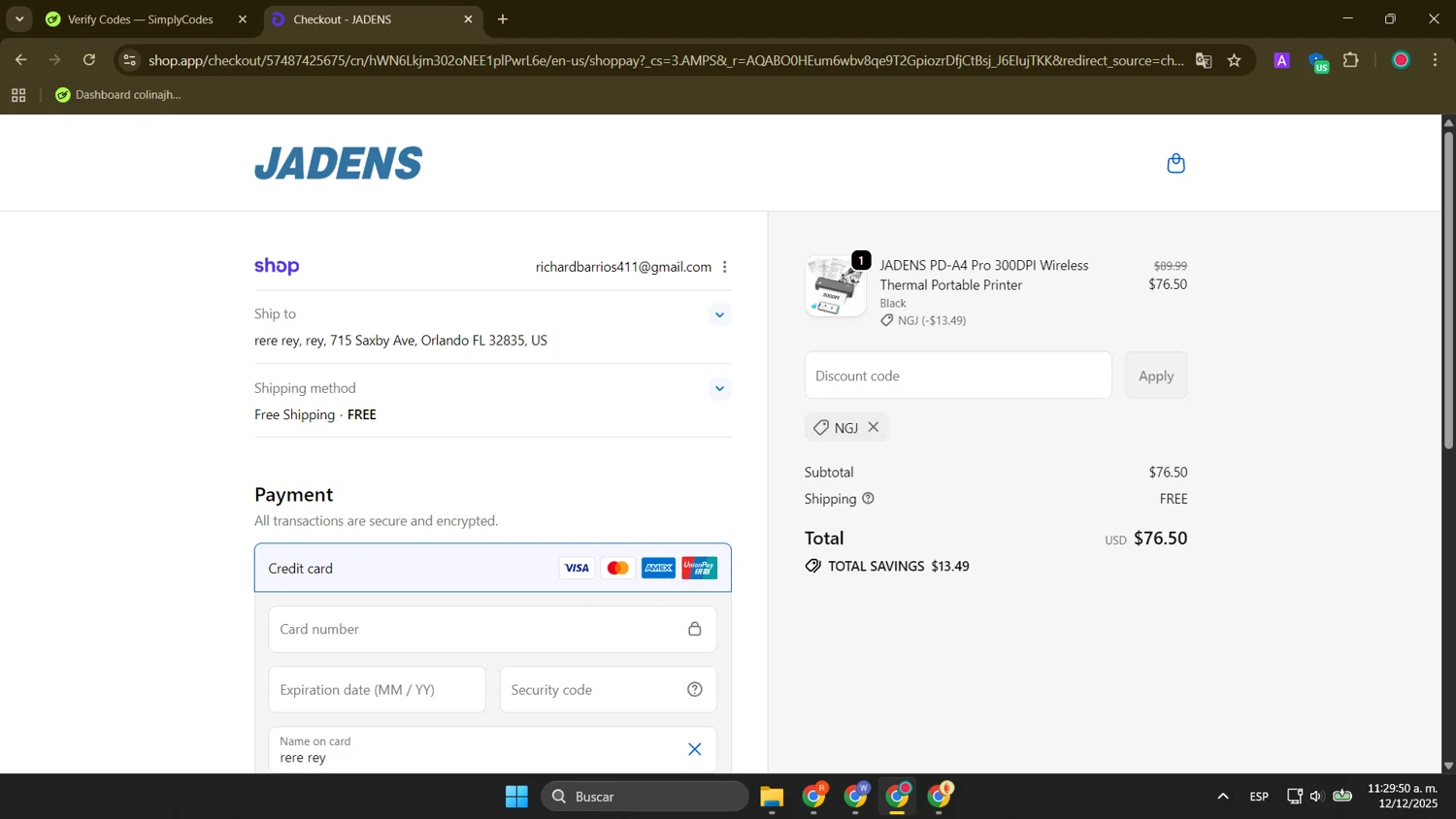Click the page vertical scrollbar
Image resolution: width=1456 pixels, height=819 pixels.
1449,291
